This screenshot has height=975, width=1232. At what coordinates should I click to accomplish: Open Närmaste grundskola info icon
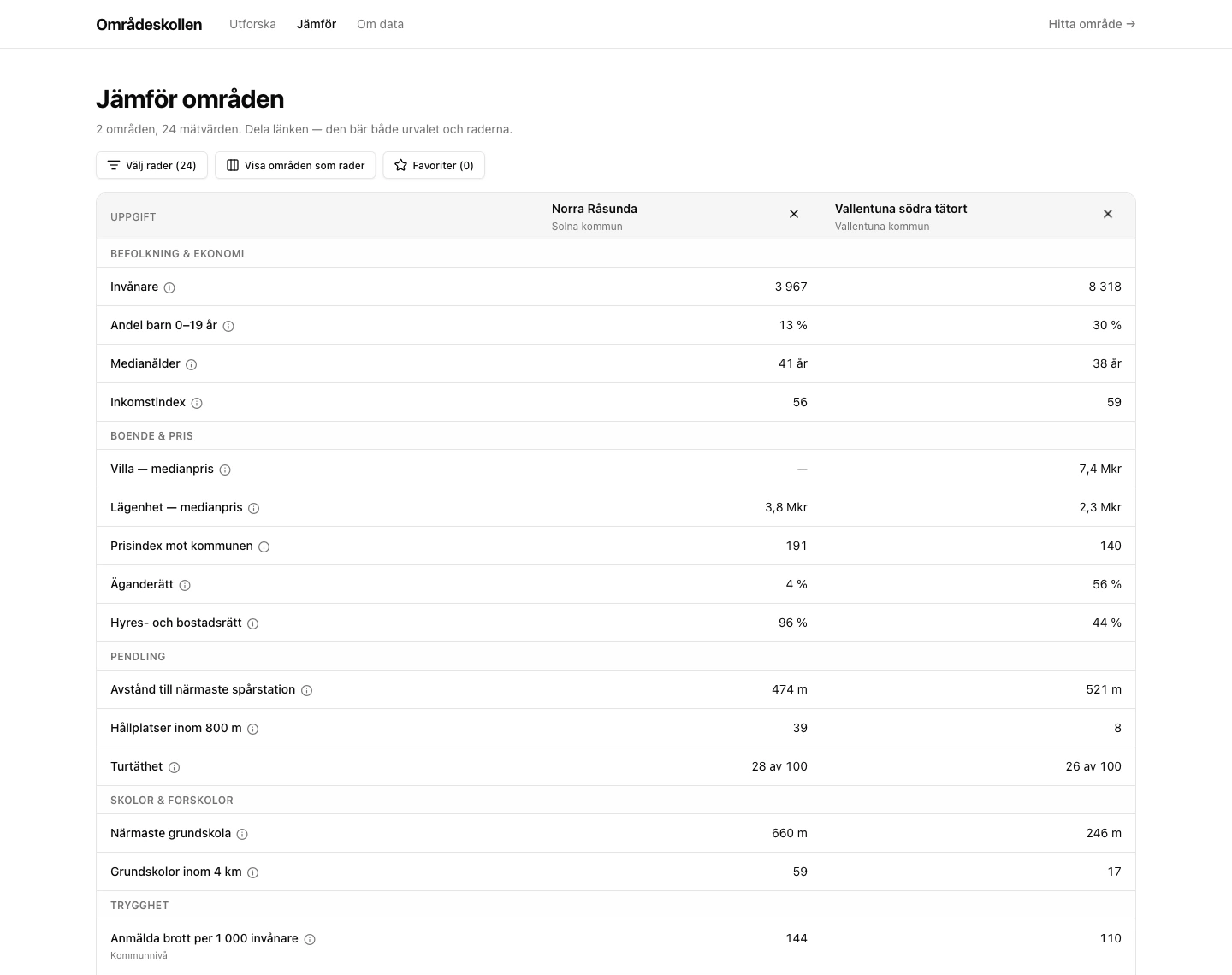[x=242, y=834]
